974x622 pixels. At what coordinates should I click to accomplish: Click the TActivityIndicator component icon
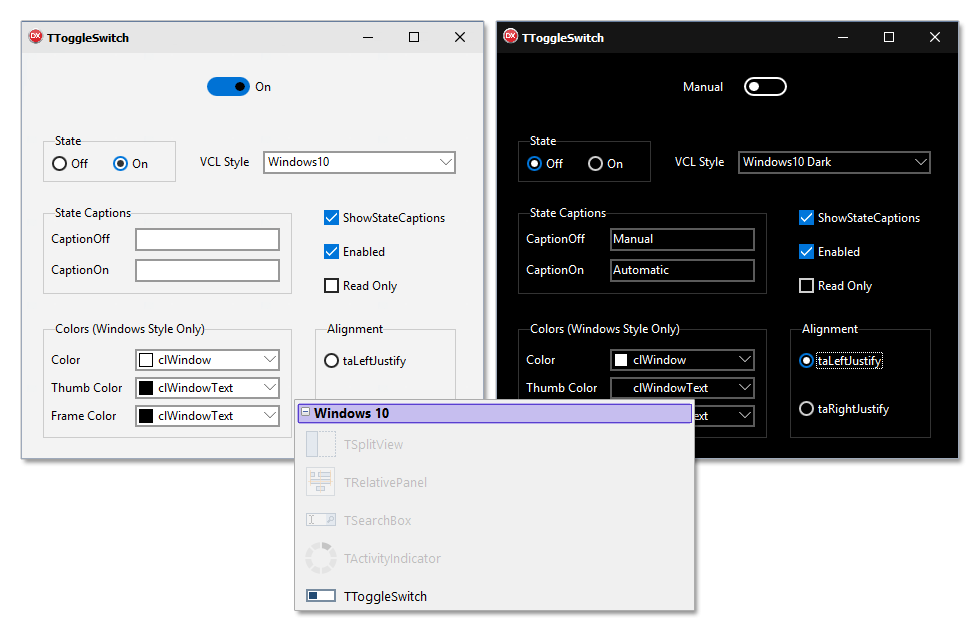[321, 558]
